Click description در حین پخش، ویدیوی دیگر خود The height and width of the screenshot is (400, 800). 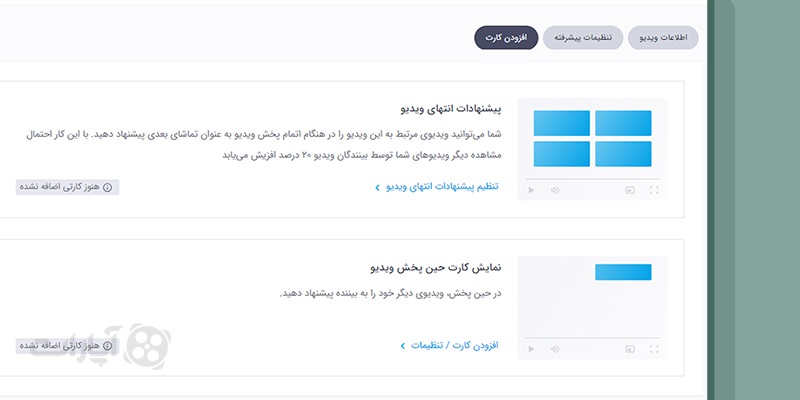click(x=391, y=294)
